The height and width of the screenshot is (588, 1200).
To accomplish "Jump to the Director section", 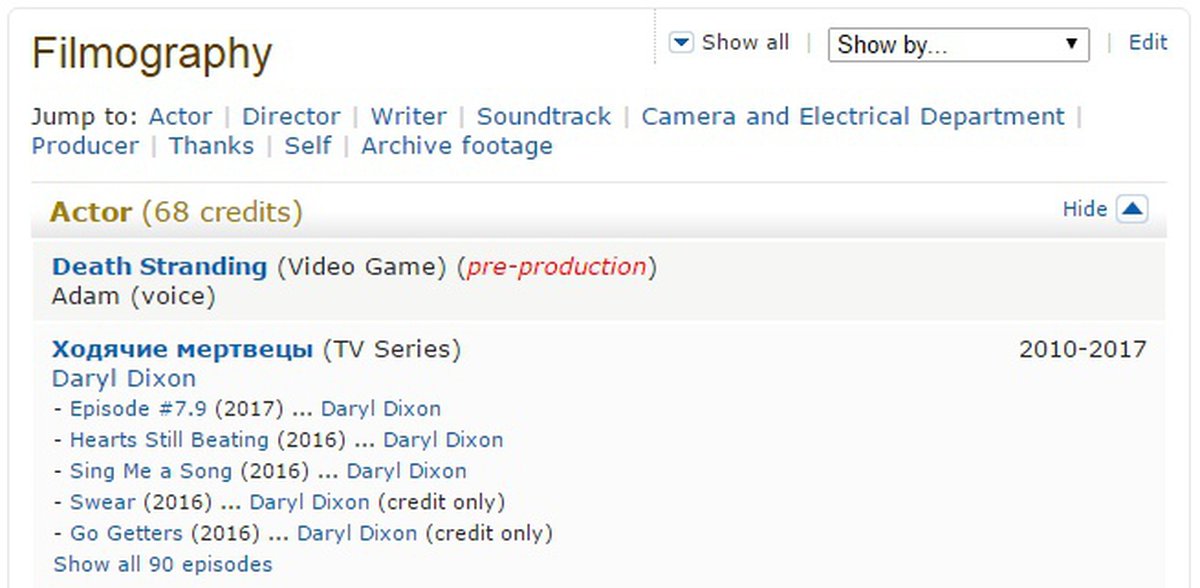I will 291,117.
